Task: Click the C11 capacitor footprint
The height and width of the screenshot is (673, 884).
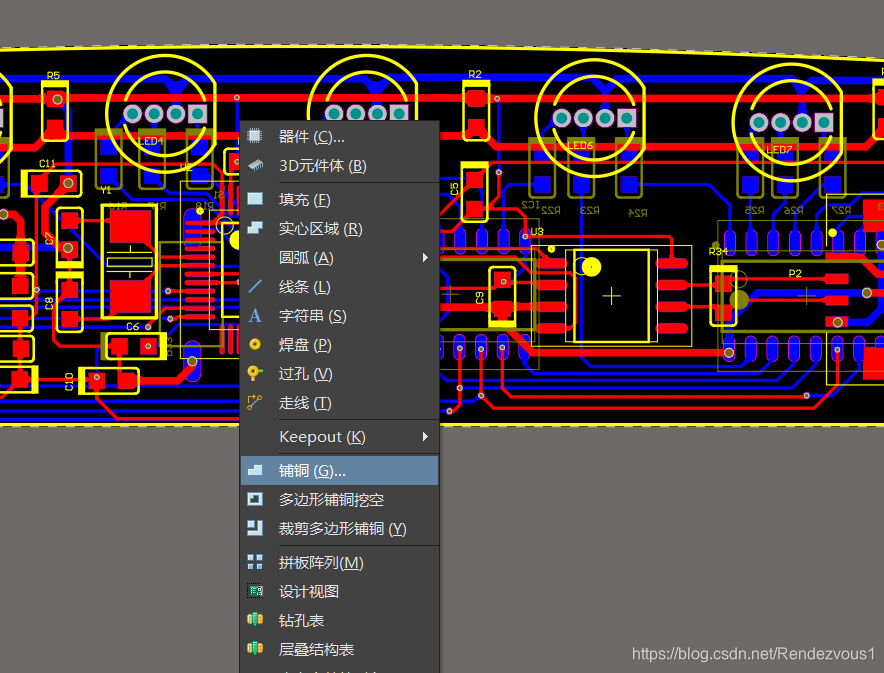Action: coord(51,183)
